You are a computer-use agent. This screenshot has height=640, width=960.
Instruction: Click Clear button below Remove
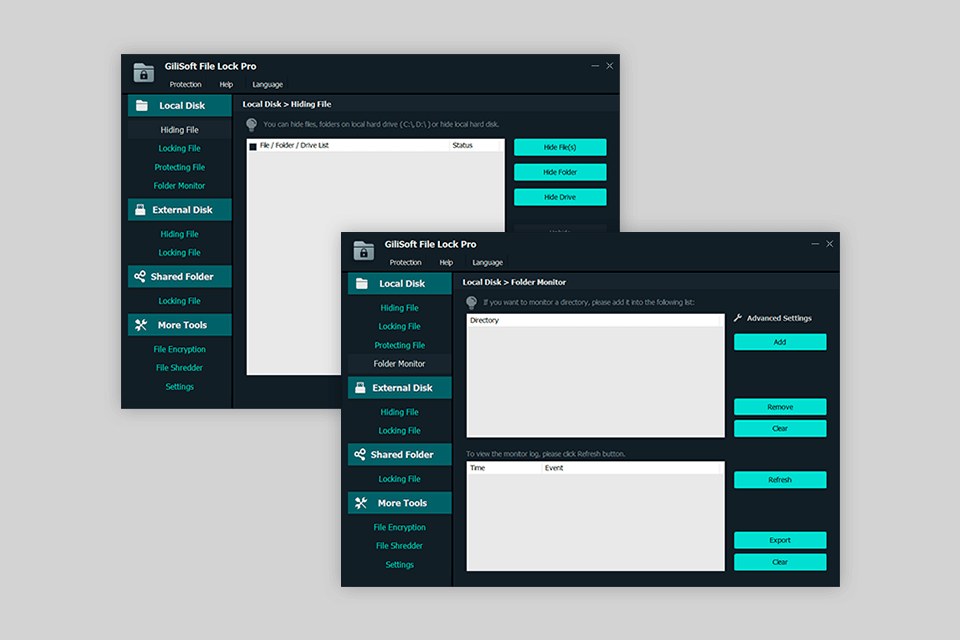pyautogui.click(x=780, y=428)
